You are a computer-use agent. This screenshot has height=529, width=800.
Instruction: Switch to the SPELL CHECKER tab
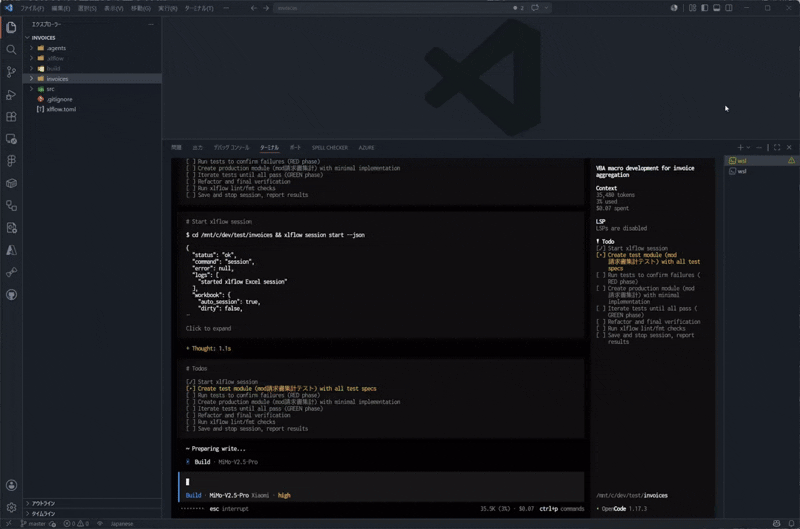click(330, 147)
